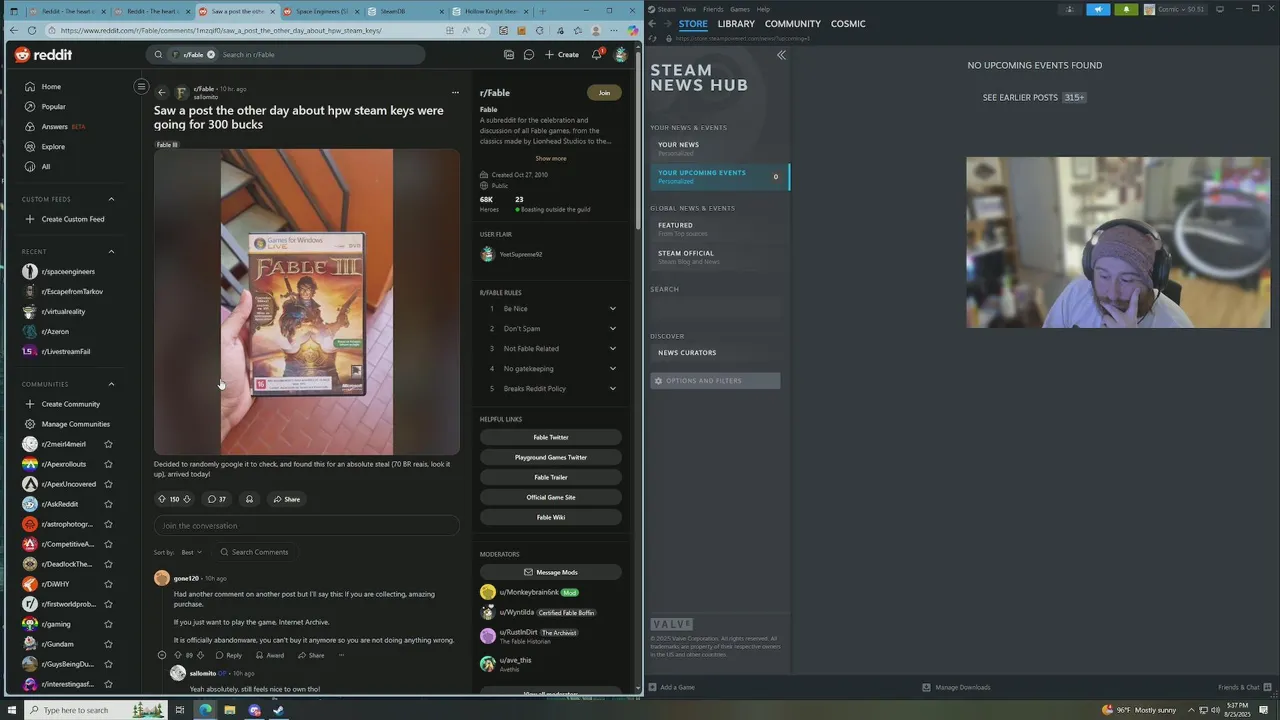Expand the Not Fable Related rule
The image size is (1280, 720).
(x=613, y=349)
